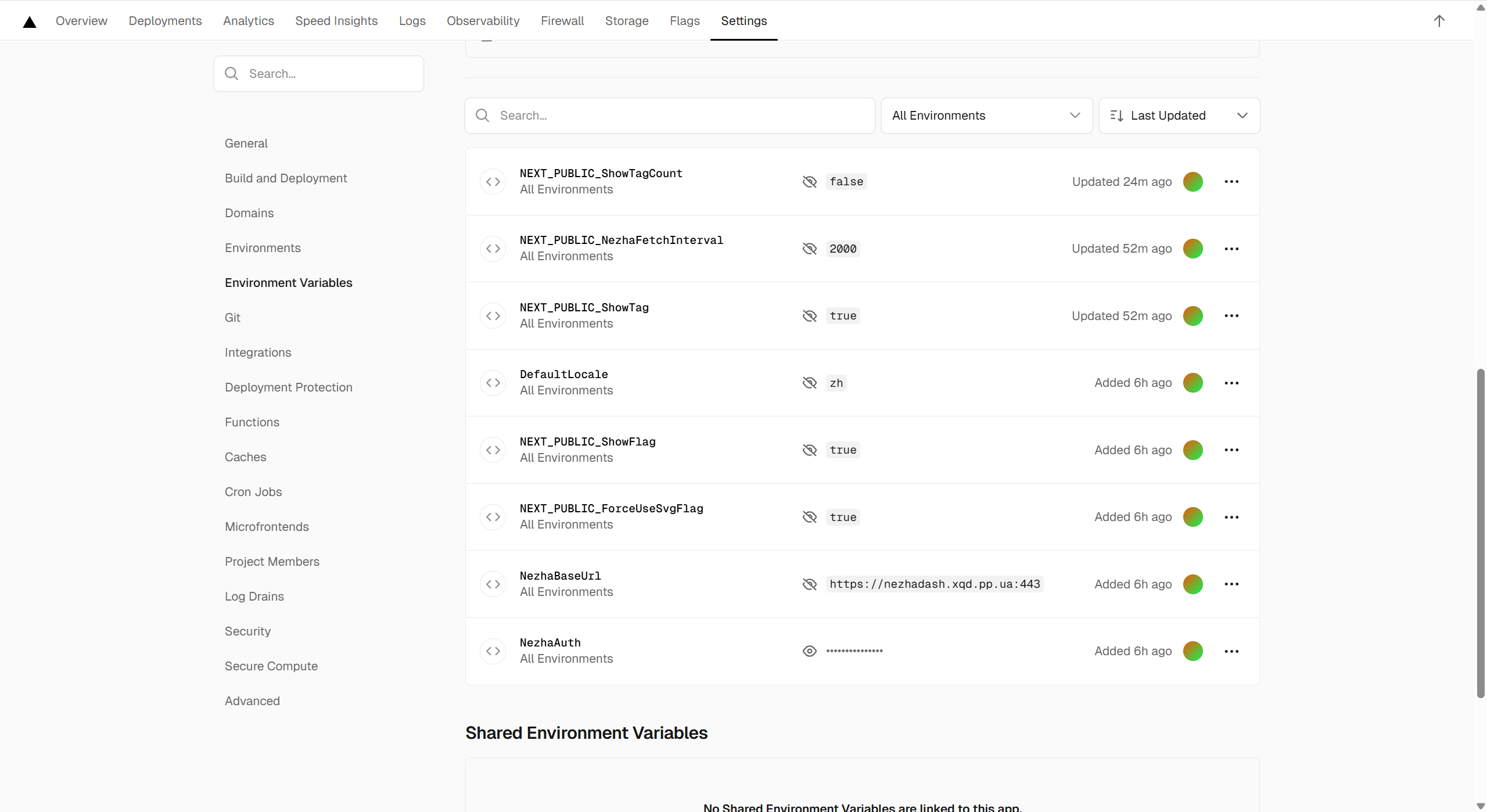Open three-dot menu for NEXT_PUBLIC_ShowTagCount
The width and height of the screenshot is (1487, 812).
click(1231, 182)
